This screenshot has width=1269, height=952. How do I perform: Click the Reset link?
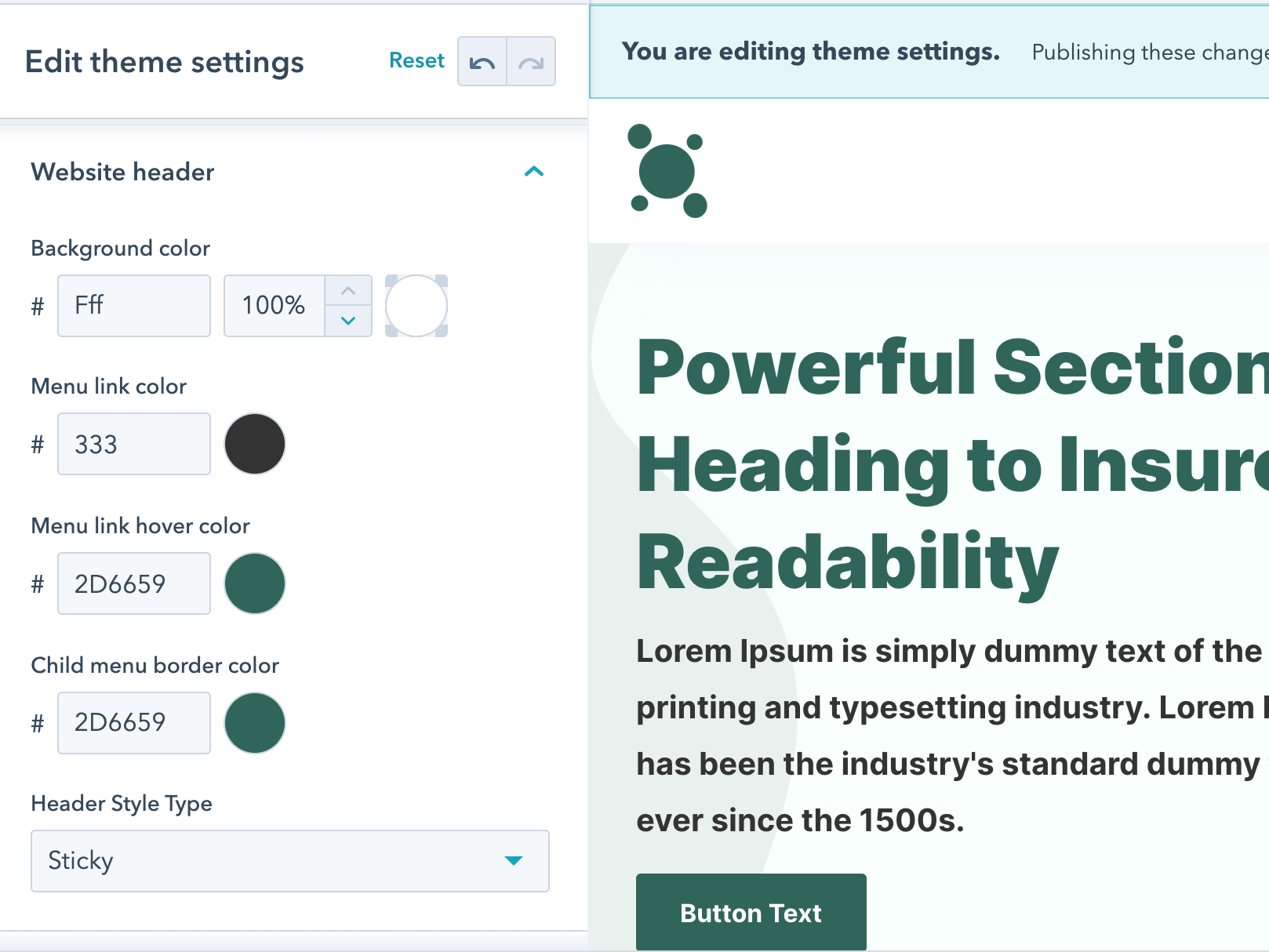tap(416, 61)
